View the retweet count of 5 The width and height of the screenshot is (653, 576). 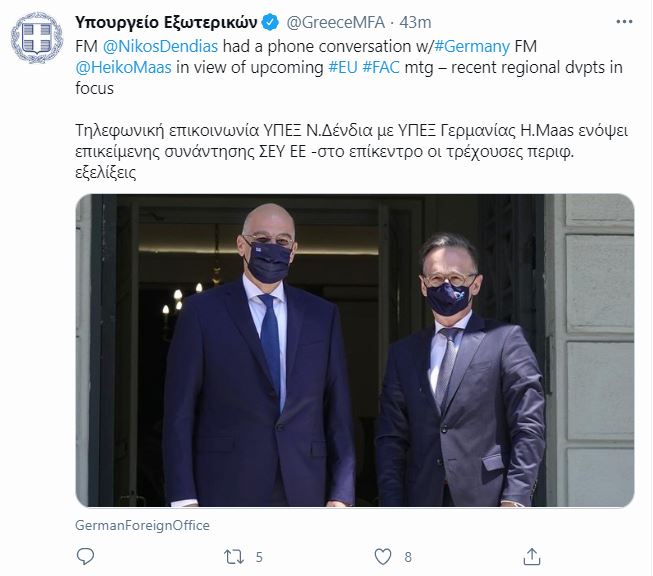(259, 557)
